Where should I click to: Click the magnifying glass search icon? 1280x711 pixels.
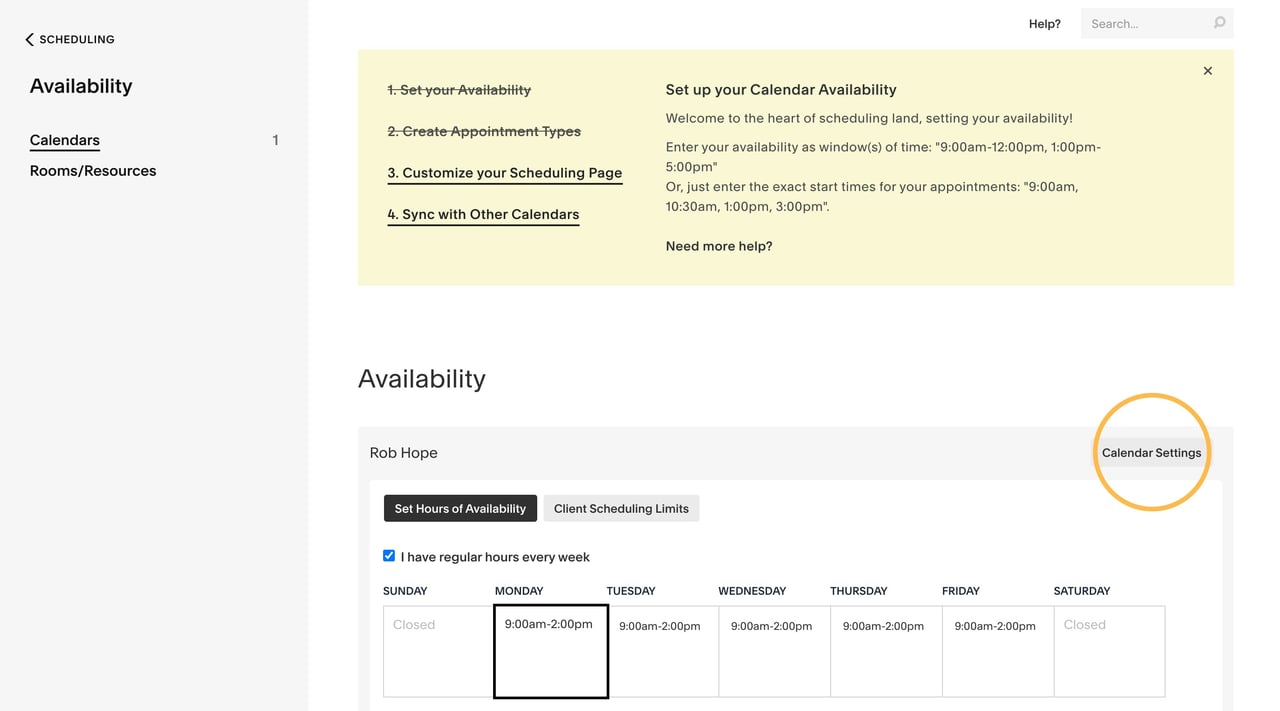[x=1218, y=22]
